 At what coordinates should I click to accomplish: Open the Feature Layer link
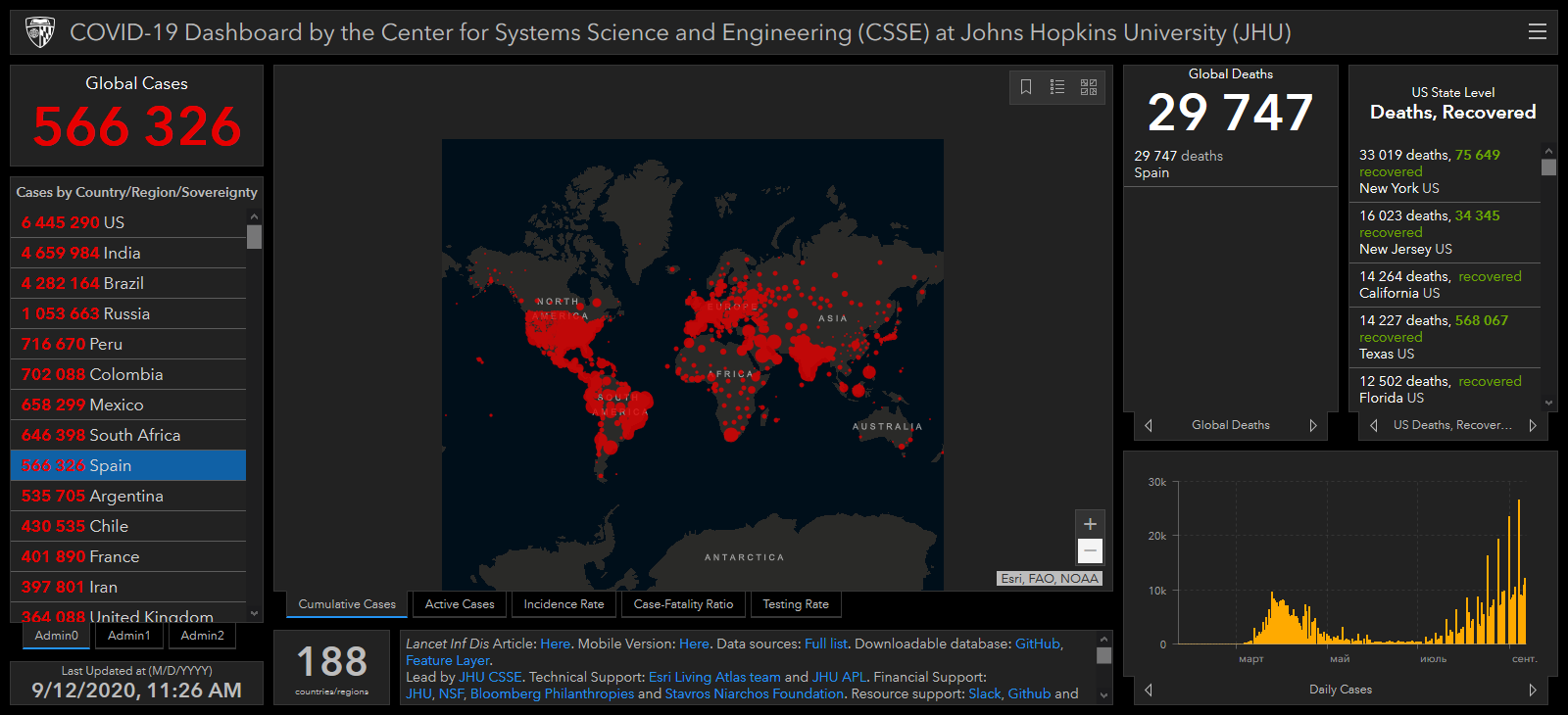448,660
